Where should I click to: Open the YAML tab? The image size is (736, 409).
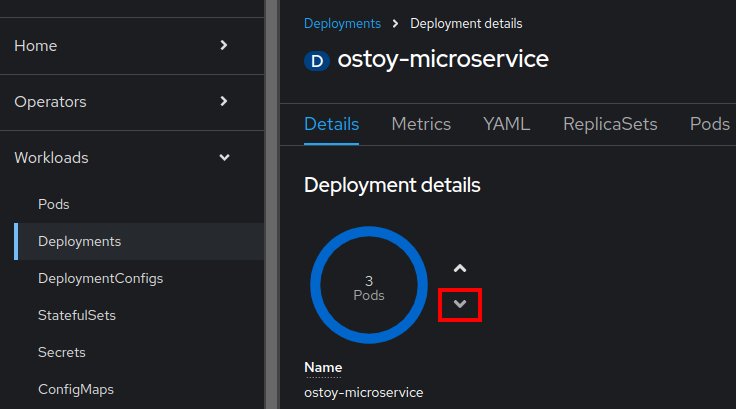click(506, 124)
